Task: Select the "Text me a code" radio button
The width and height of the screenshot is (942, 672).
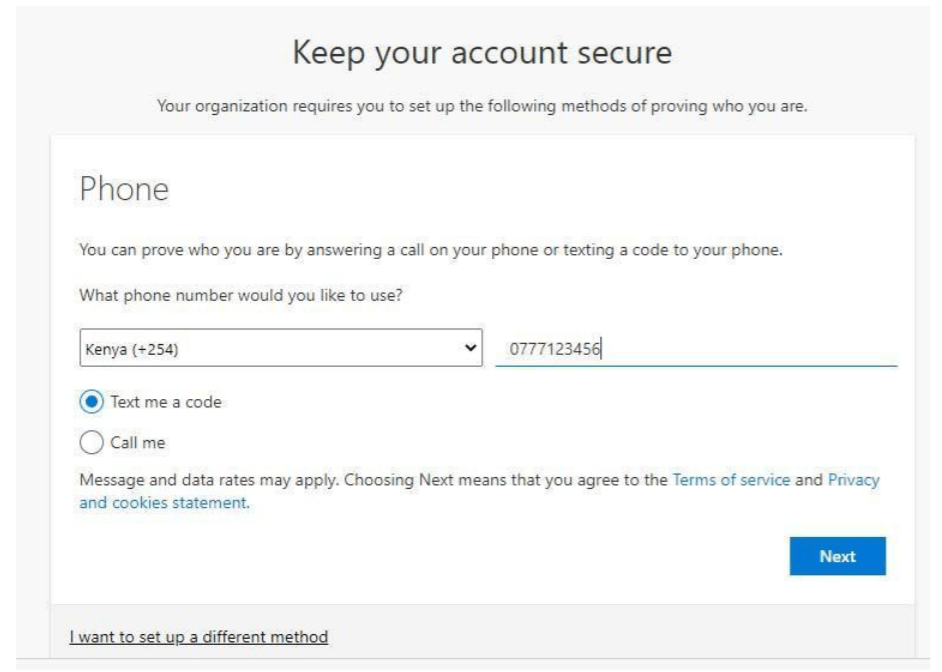Action: pos(91,402)
